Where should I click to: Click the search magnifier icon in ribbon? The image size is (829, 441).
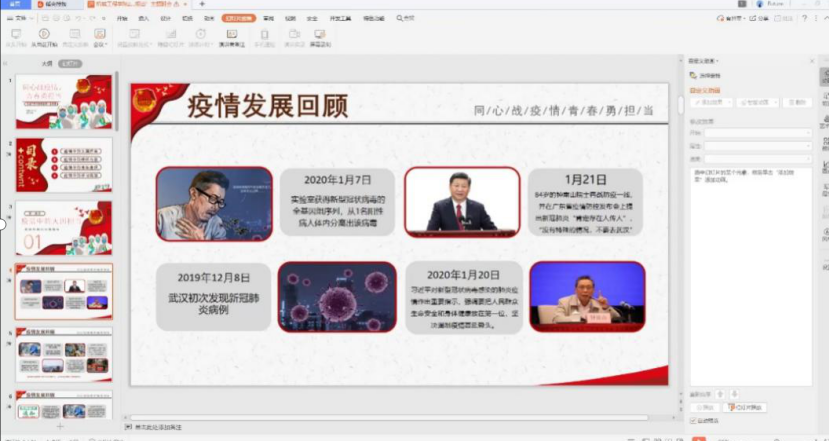(400, 18)
